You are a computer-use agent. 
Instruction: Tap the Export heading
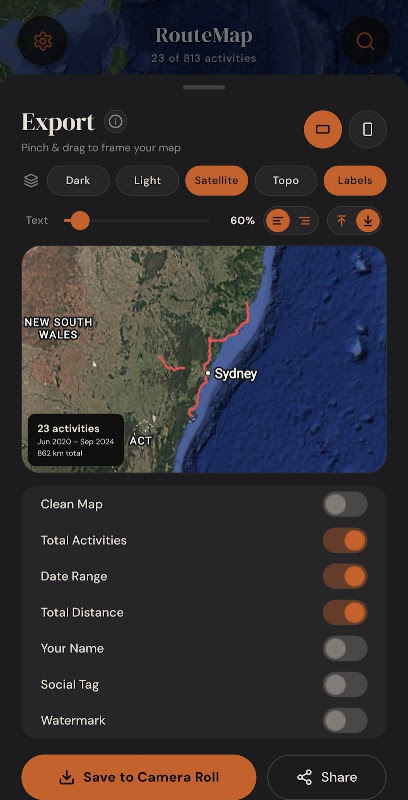(58, 122)
